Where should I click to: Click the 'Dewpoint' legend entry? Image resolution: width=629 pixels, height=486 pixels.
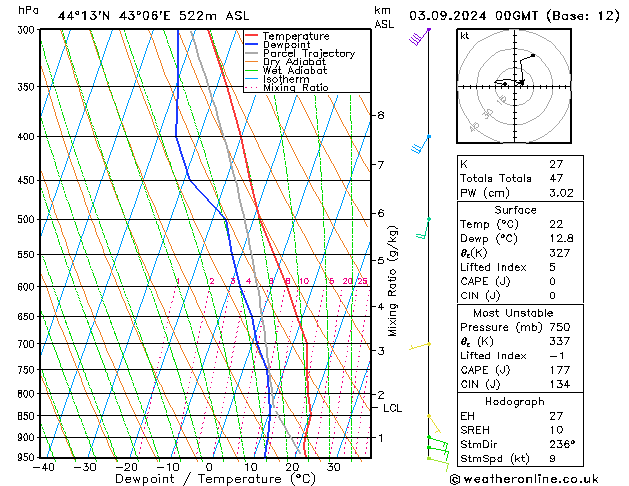tap(286, 45)
